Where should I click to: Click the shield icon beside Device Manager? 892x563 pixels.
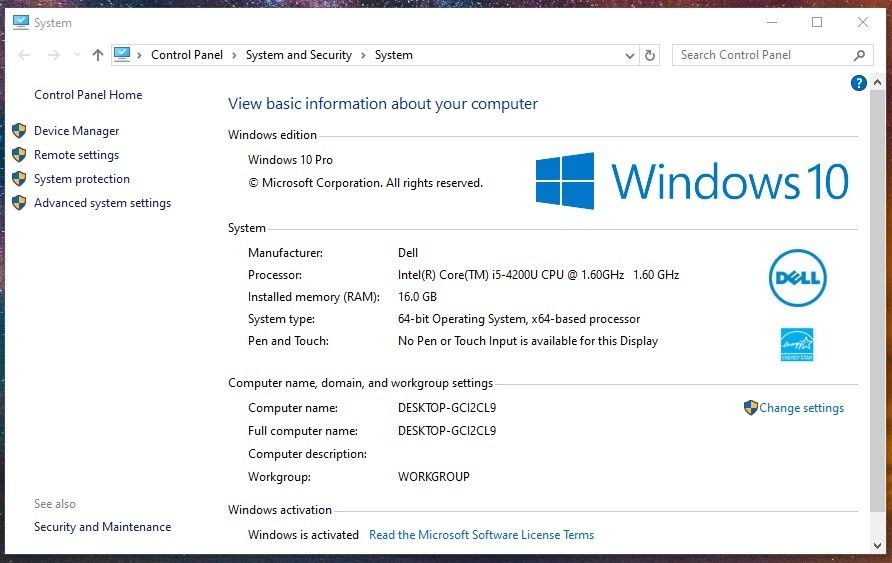[x=19, y=131]
